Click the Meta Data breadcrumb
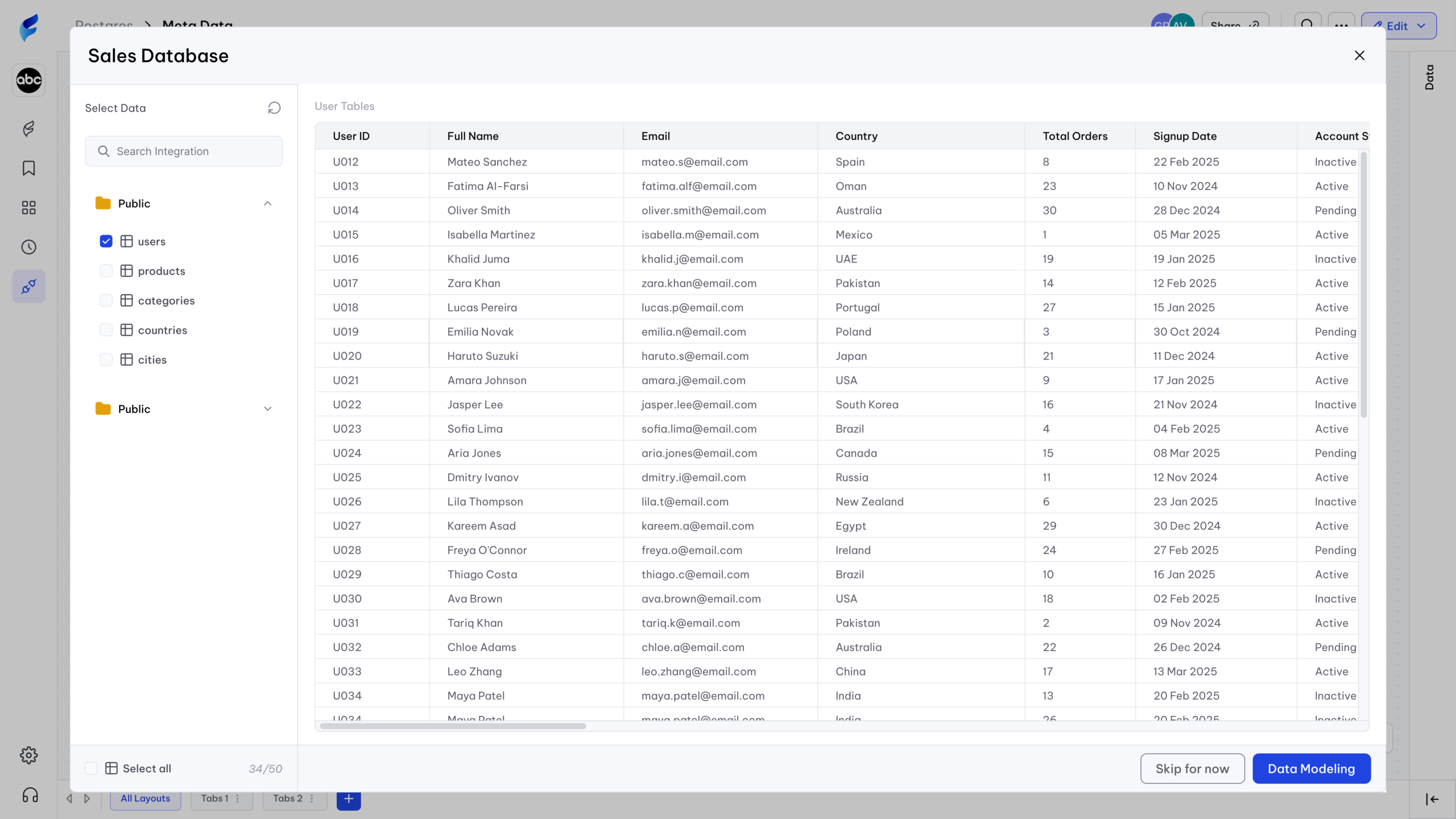Viewport: 1456px width, 819px height. [x=197, y=26]
